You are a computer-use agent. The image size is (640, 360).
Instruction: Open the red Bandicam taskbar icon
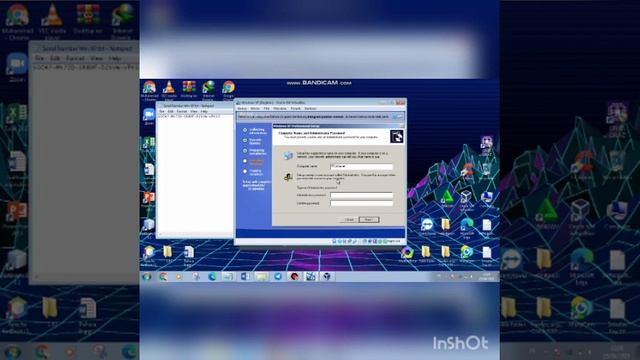(x=294, y=277)
